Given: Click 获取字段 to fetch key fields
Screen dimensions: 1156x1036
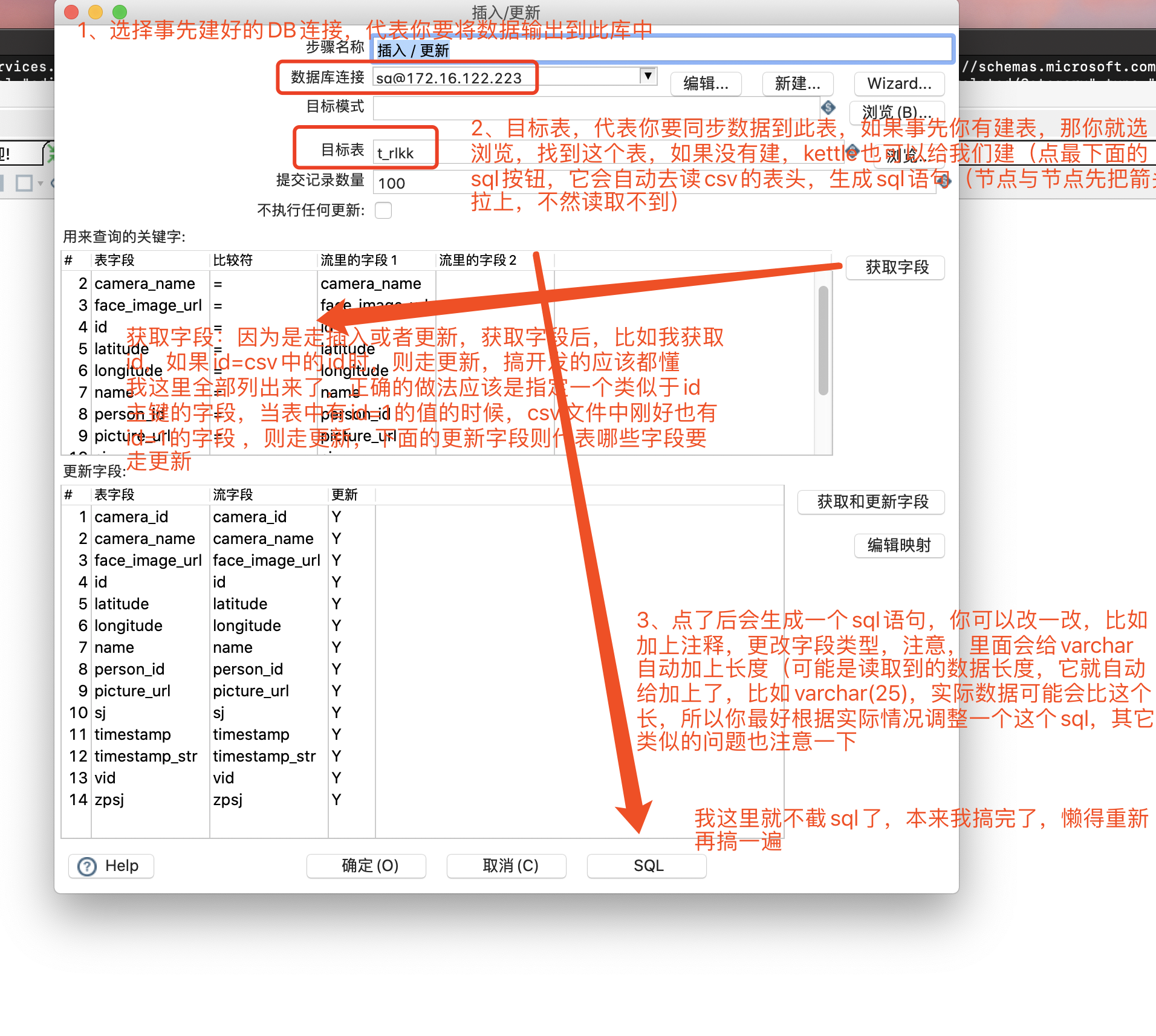Looking at the screenshot, I should [895, 267].
